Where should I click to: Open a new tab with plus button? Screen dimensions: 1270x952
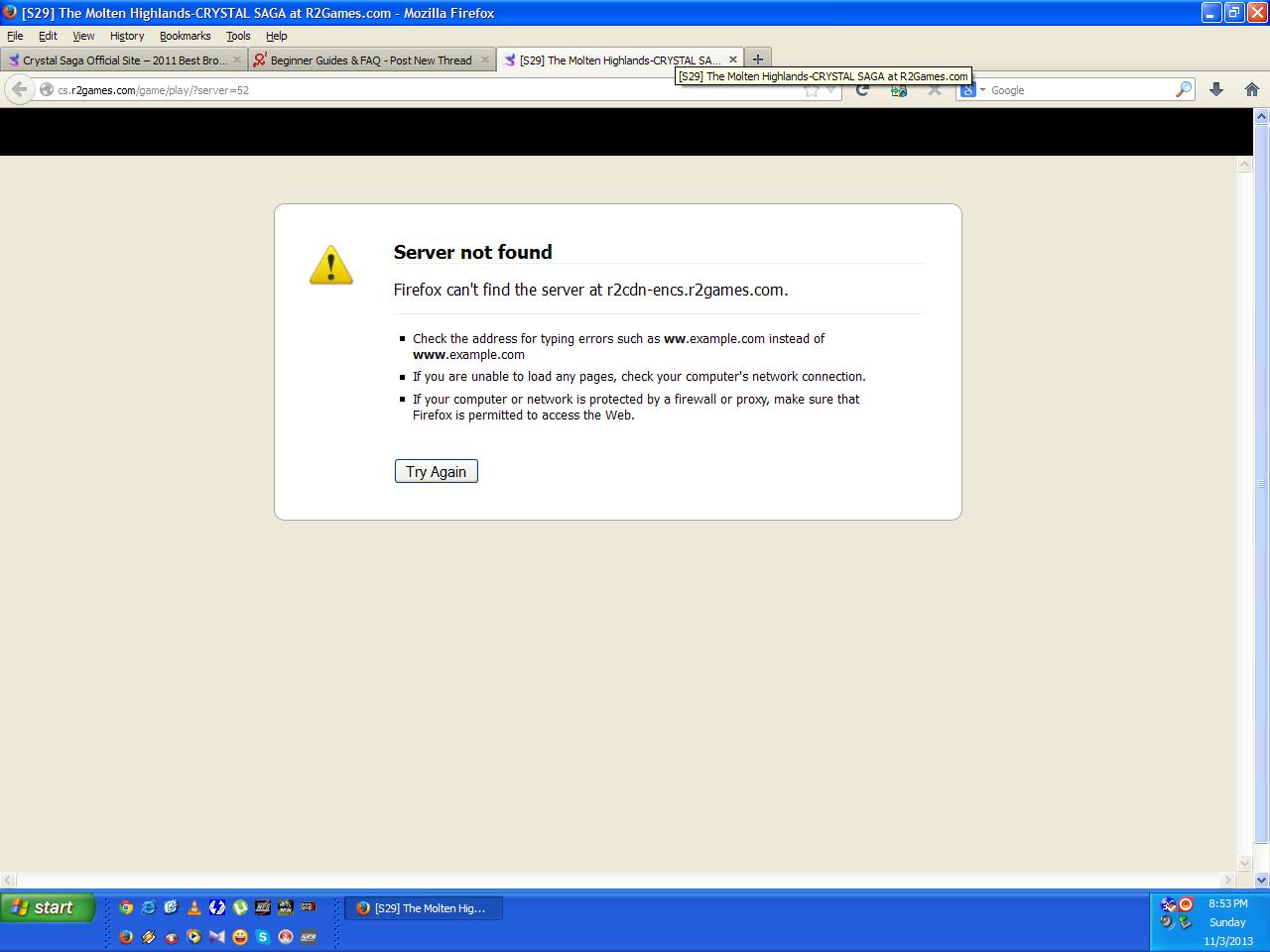coord(757,59)
